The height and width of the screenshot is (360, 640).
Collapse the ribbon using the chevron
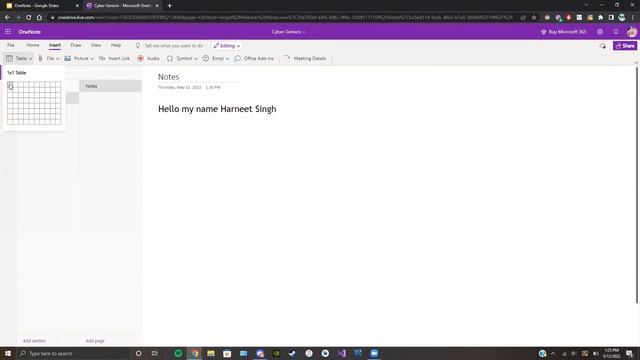click(x=636, y=63)
